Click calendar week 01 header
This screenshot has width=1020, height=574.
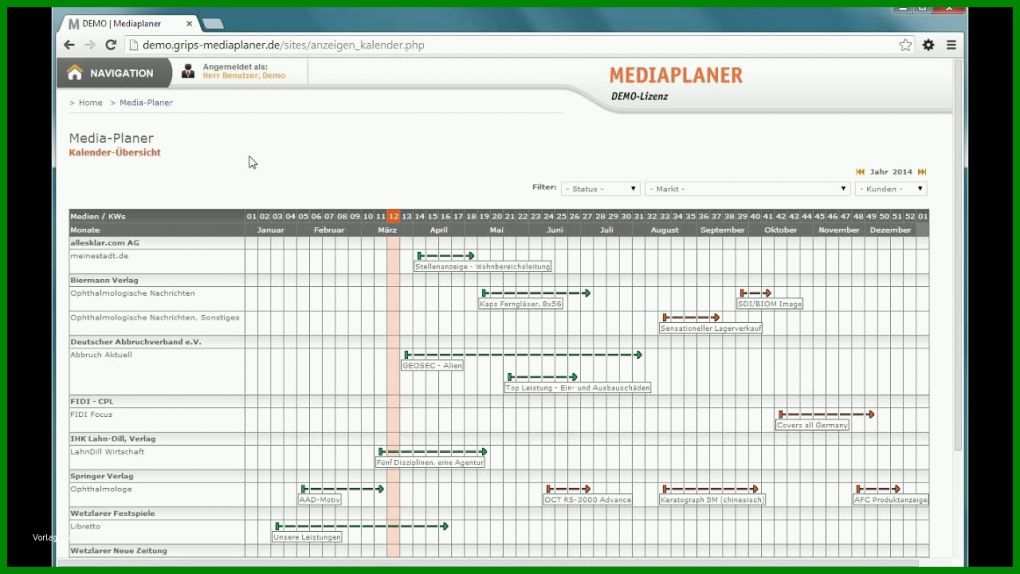[252, 216]
